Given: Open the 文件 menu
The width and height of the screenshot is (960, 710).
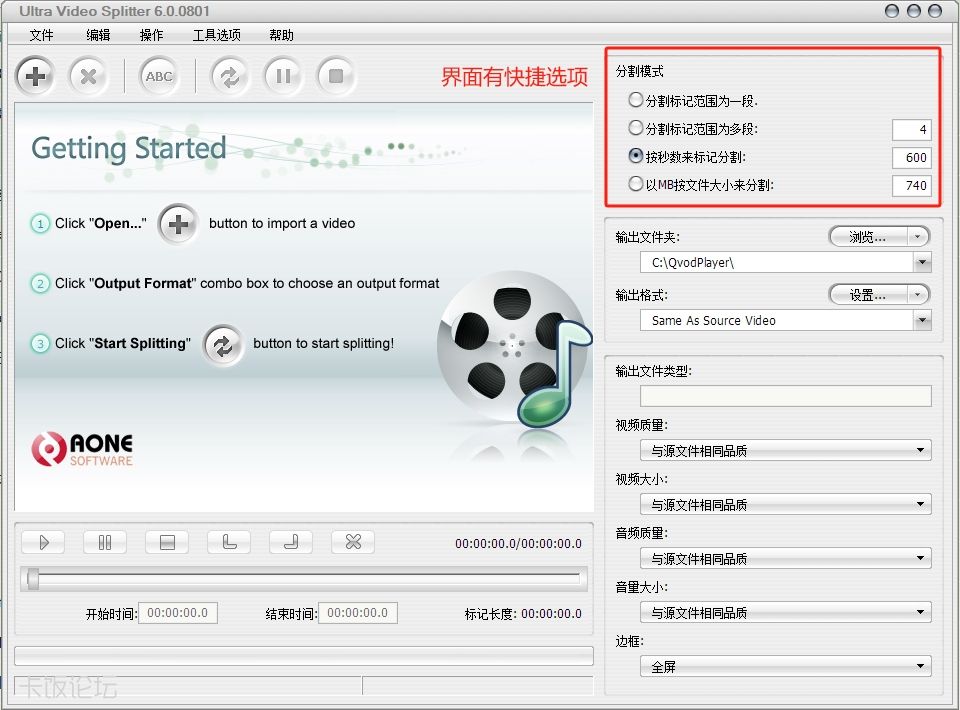Looking at the screenshot, I should click(42, 35).
